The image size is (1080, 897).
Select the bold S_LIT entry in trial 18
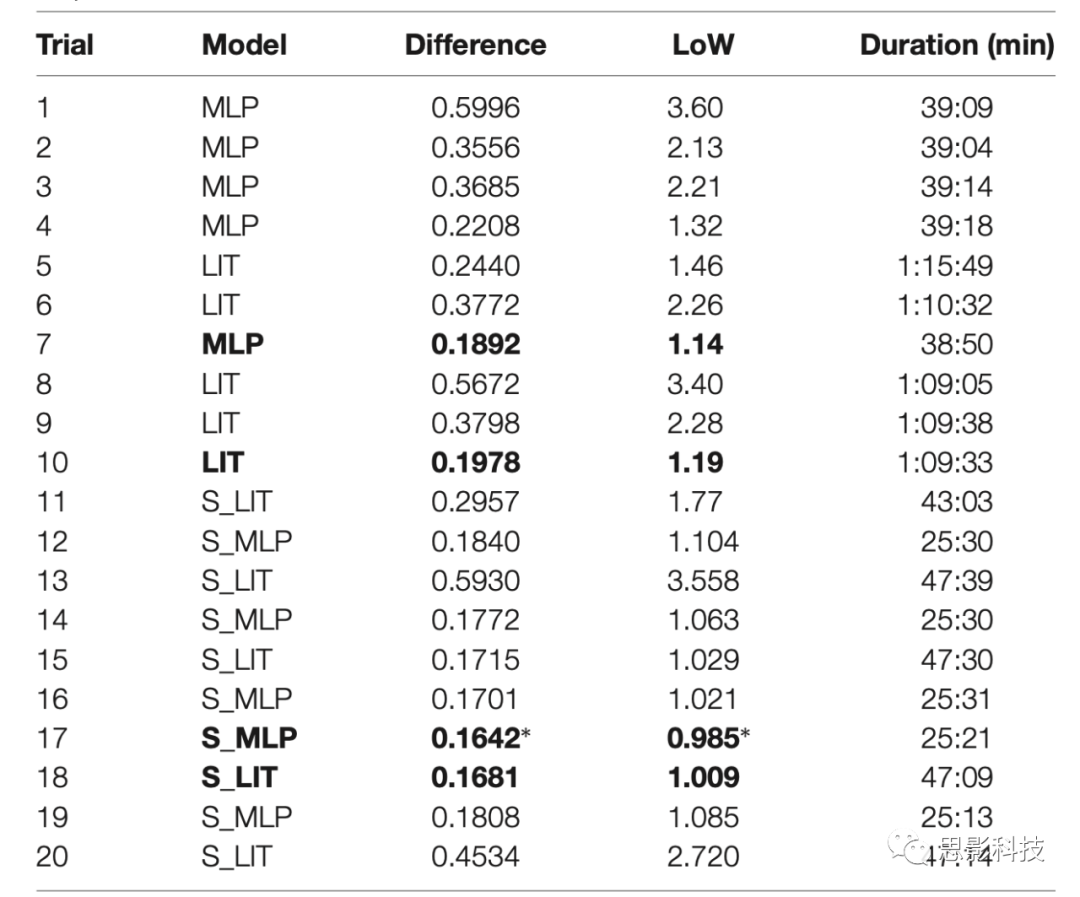(x=239, y=777)
